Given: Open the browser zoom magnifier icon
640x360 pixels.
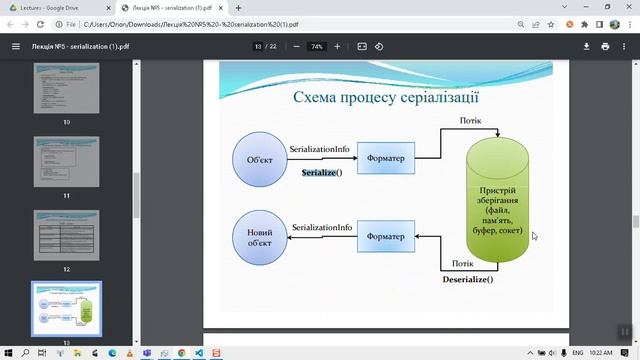Looking at the screenshot, I should pos(520,24).
